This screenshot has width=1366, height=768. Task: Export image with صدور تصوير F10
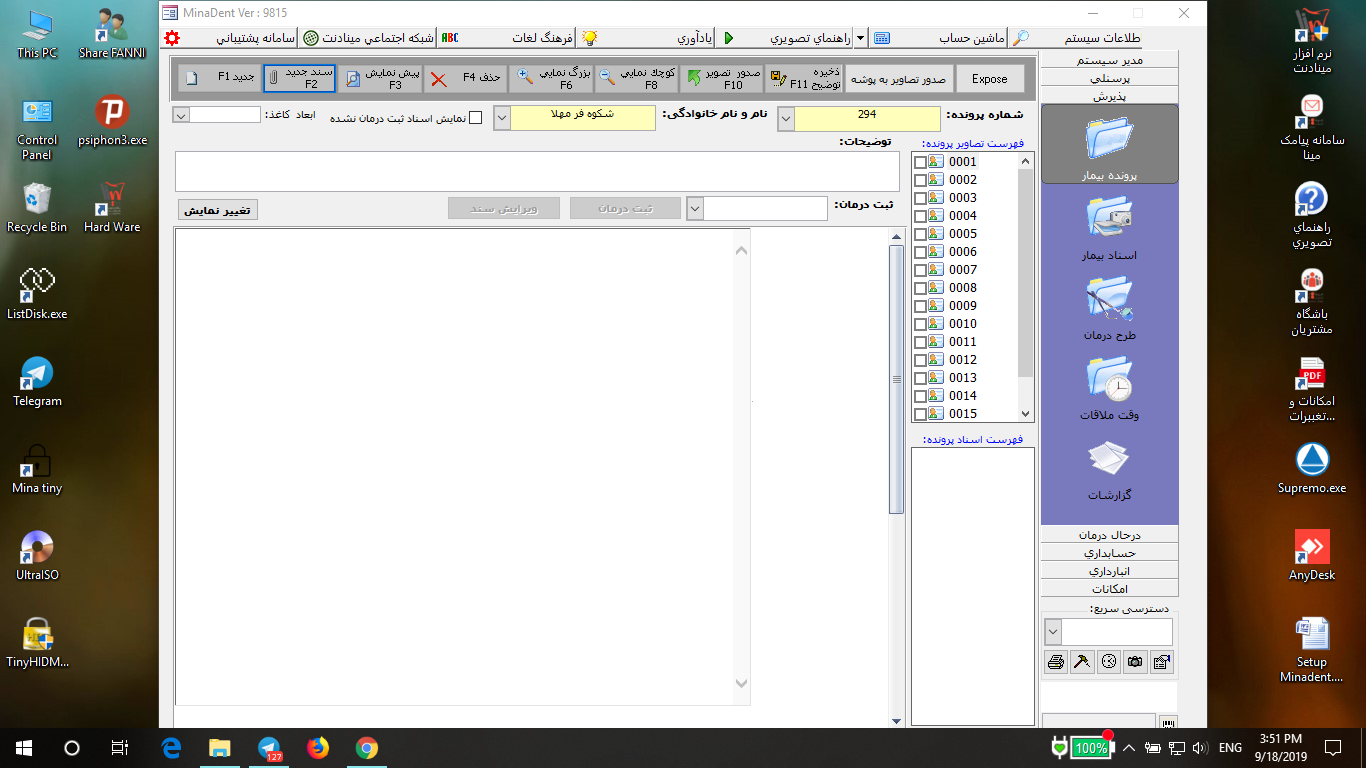pyautogui.click(x=723, y=79)
